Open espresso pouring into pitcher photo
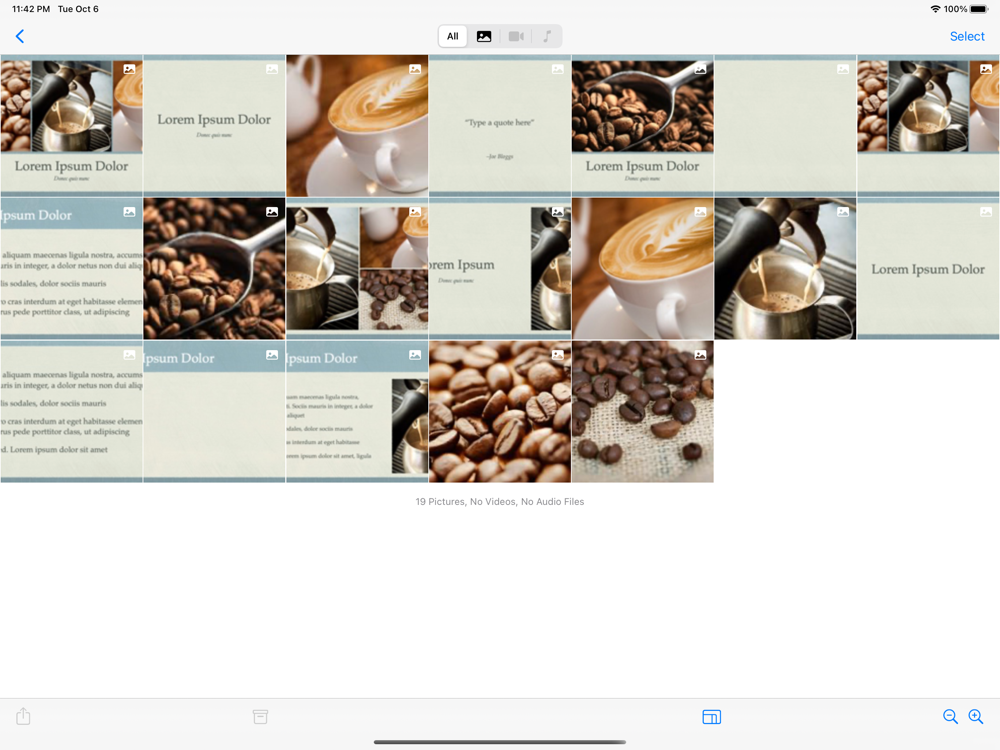Viewport: 1000px width, 750px height. click(785, 268)
